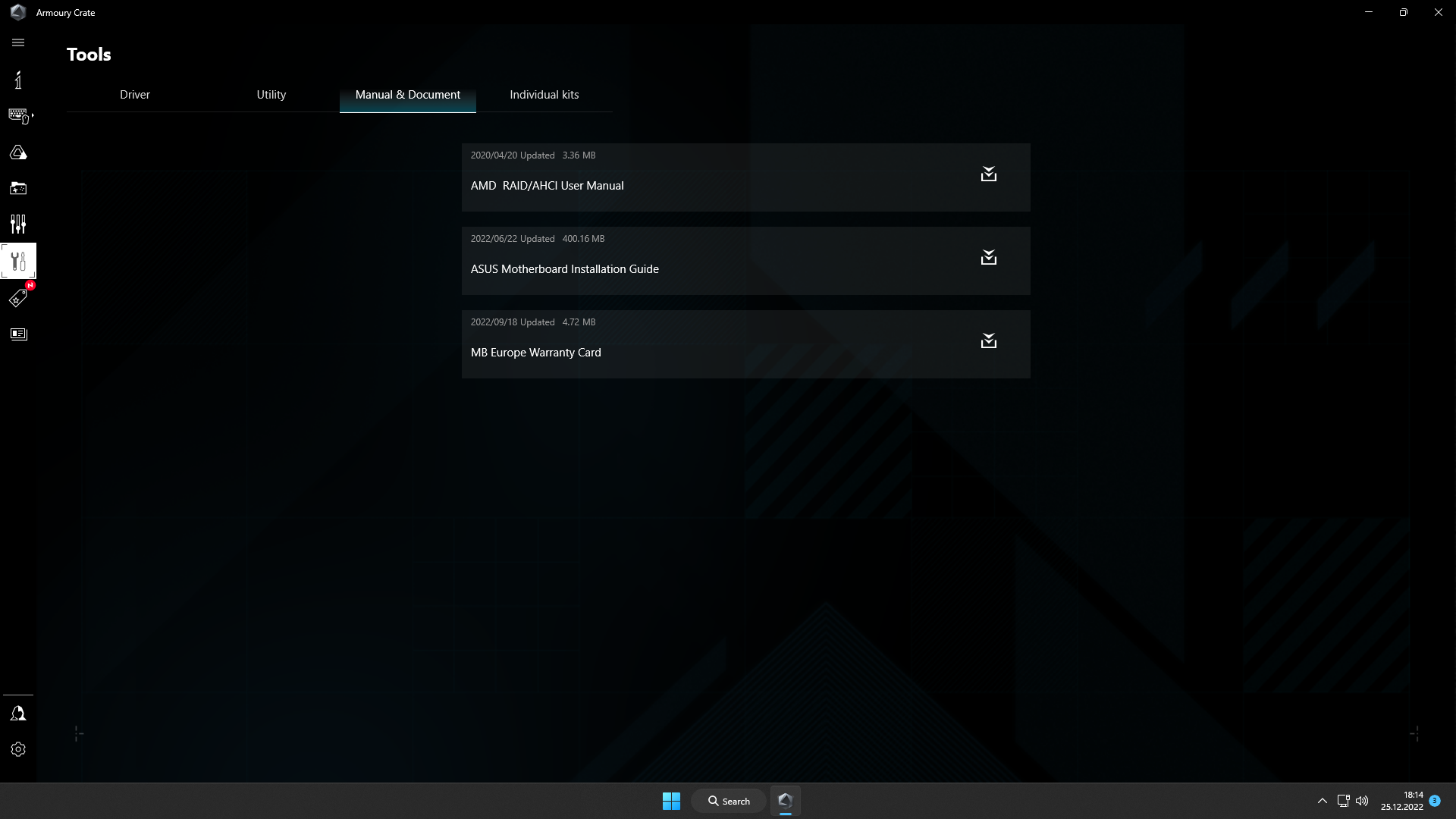Open Windows Search from the taskbar

pos(728,800)
